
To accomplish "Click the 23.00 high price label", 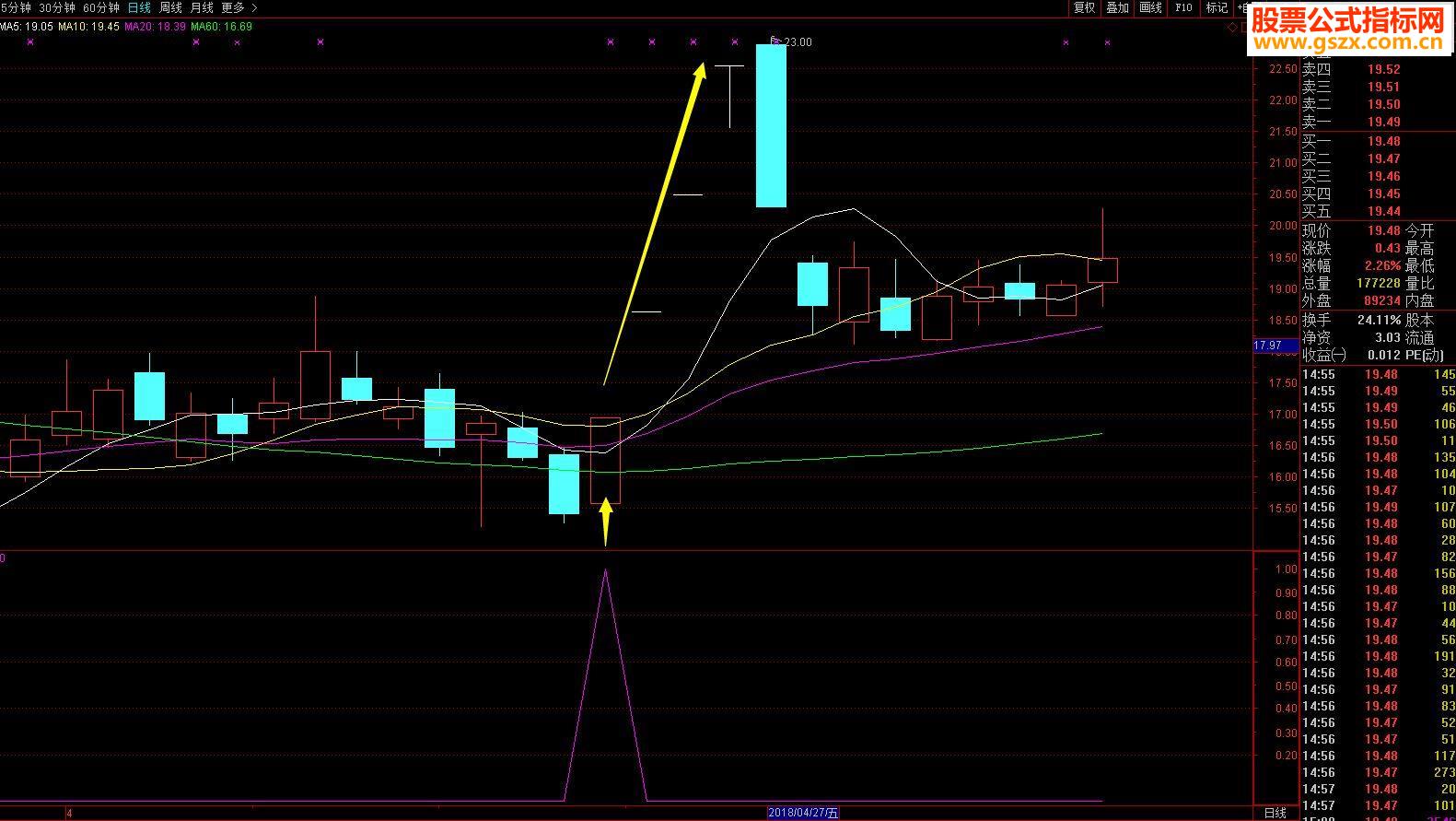I will (798, 42).
